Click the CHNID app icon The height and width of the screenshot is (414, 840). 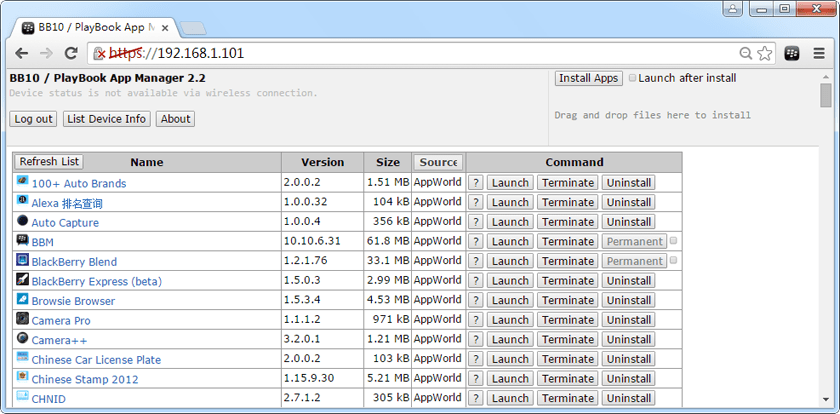tap(22, 396)
